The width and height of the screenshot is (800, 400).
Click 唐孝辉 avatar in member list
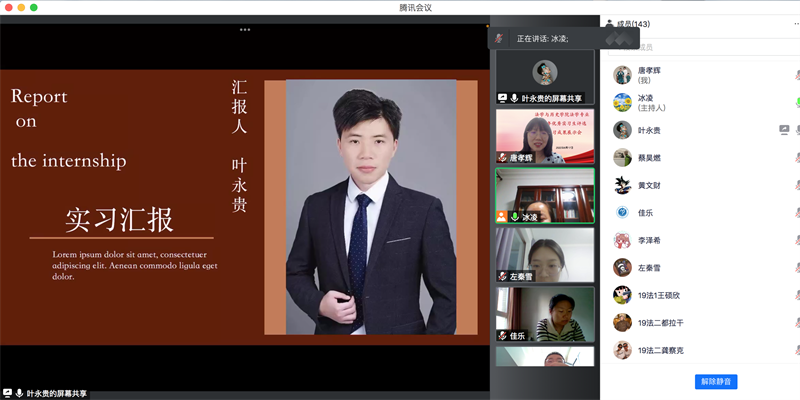tap(622, 75)
